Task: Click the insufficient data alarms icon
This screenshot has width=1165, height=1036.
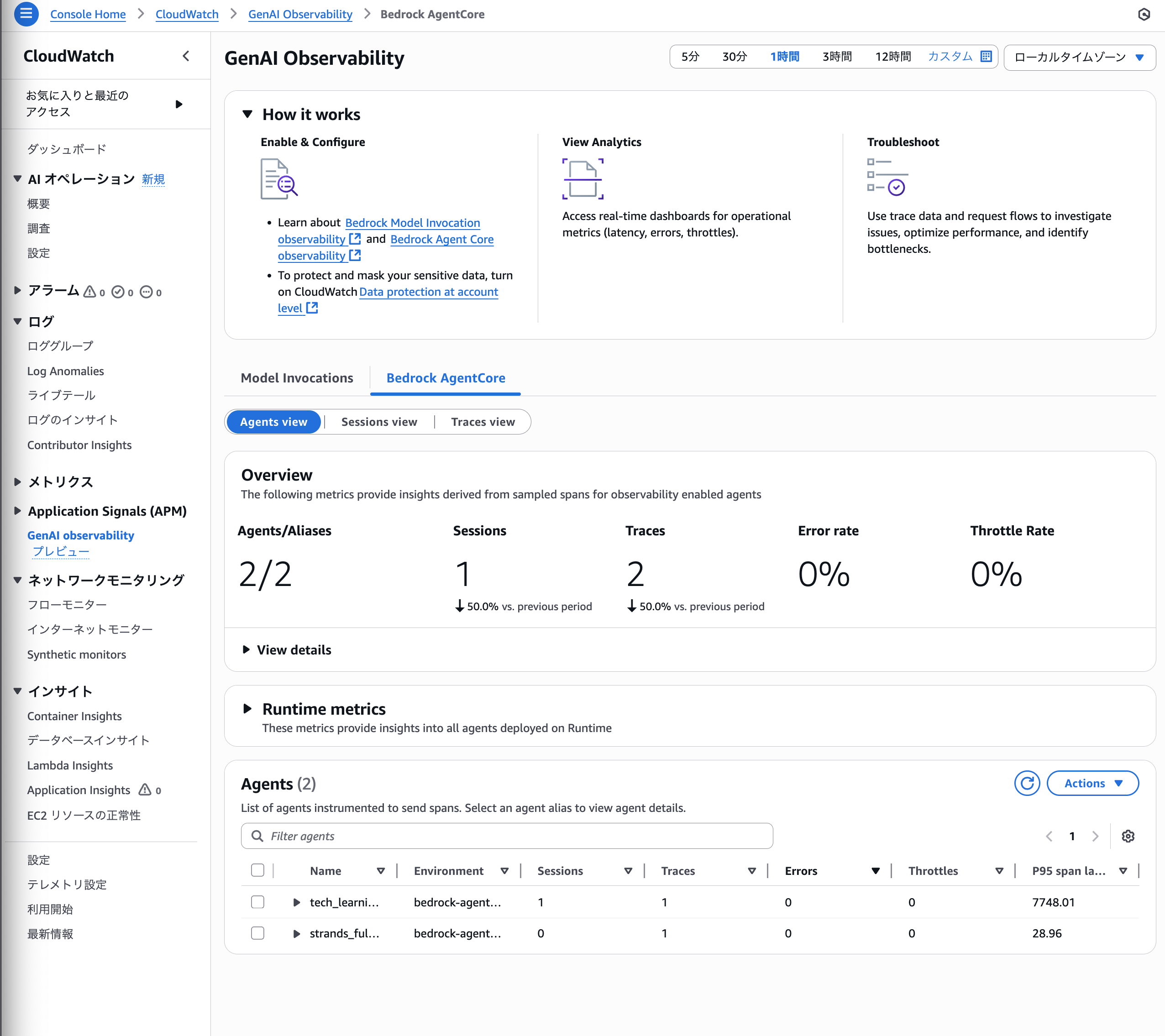Action: [x=147, y=292]
